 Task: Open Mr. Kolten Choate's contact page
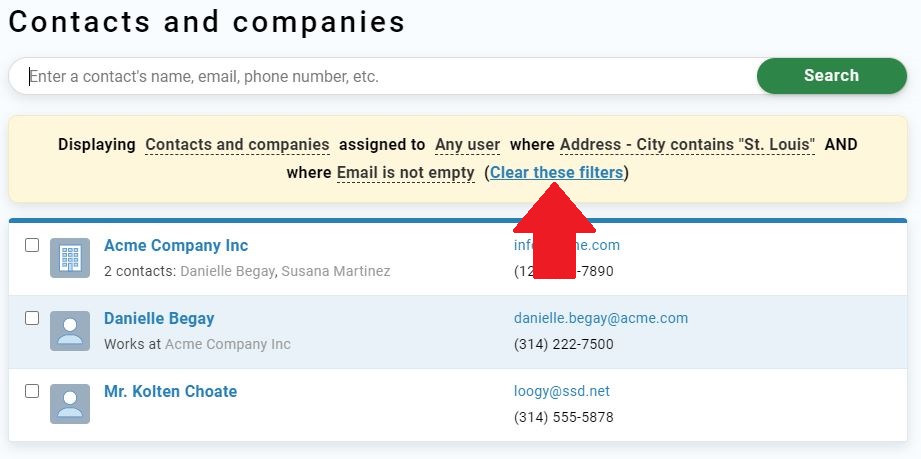click(170, 391)
